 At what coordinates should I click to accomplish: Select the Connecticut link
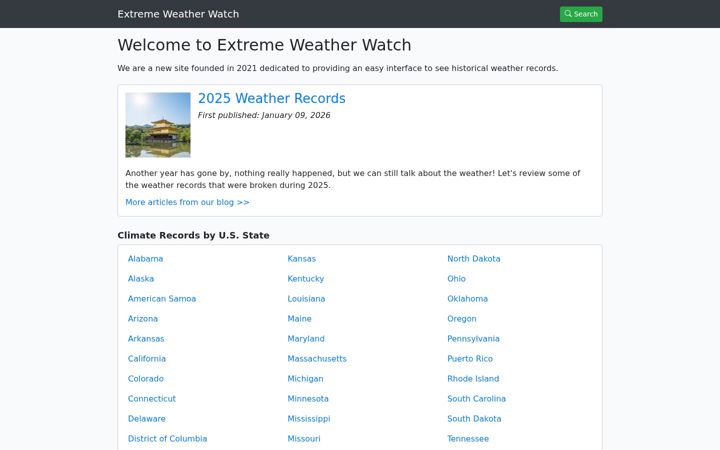[152, 399]
